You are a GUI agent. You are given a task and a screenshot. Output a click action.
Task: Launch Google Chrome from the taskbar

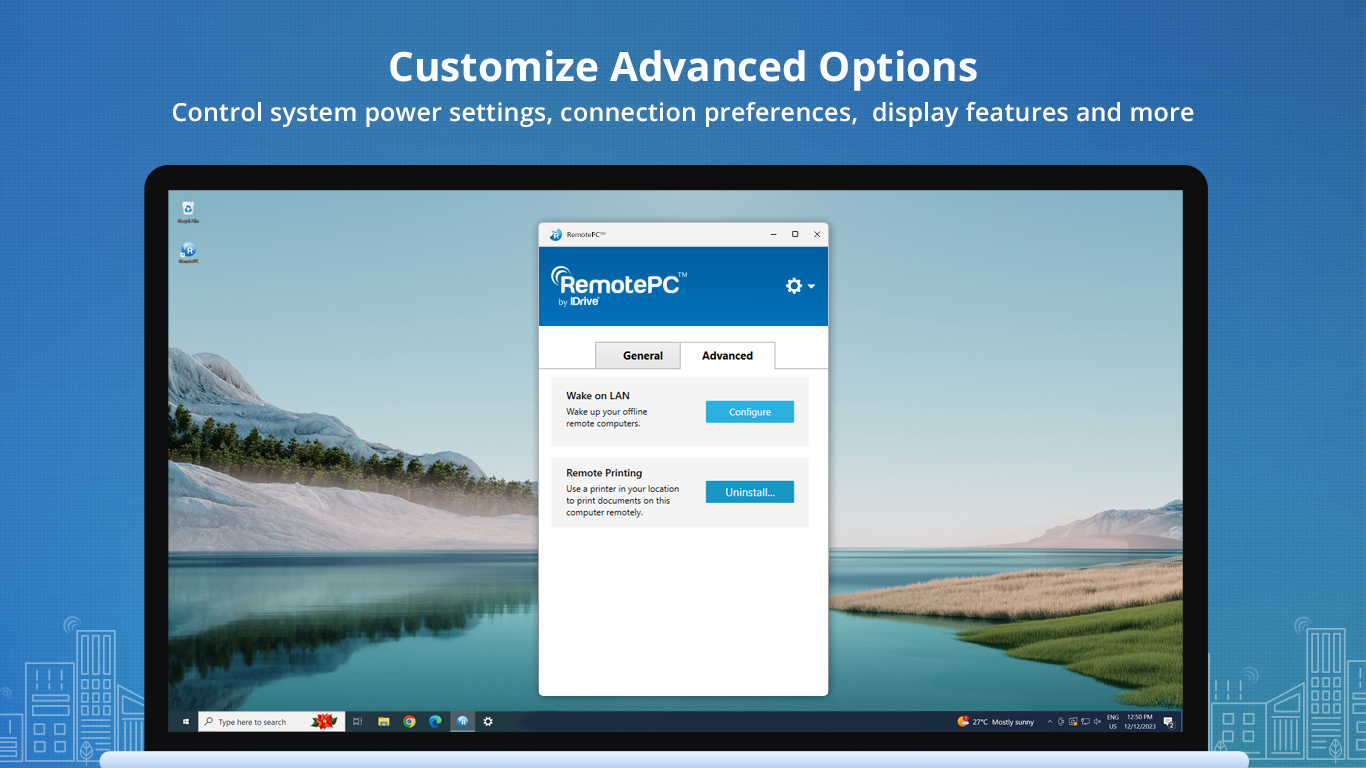410,721
